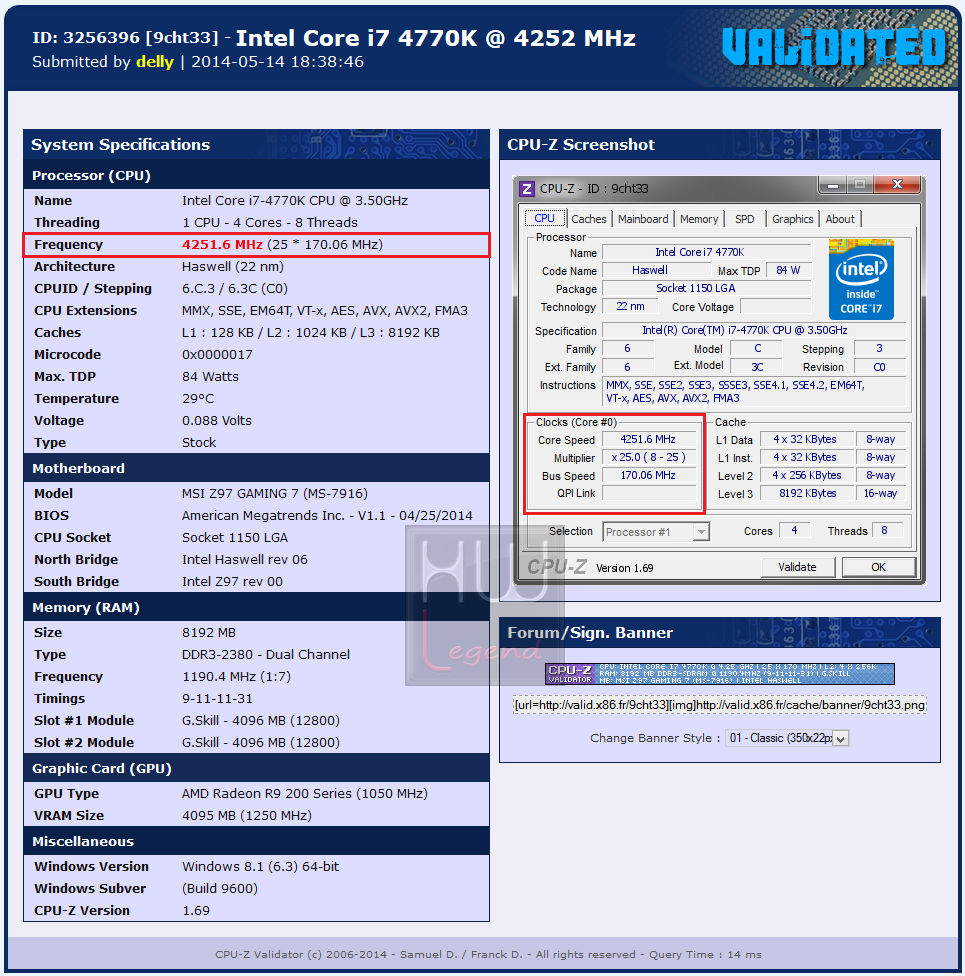Open the Caches tab
The width and height of the screenshot is (965, 976).
click(x=588, y=219)
